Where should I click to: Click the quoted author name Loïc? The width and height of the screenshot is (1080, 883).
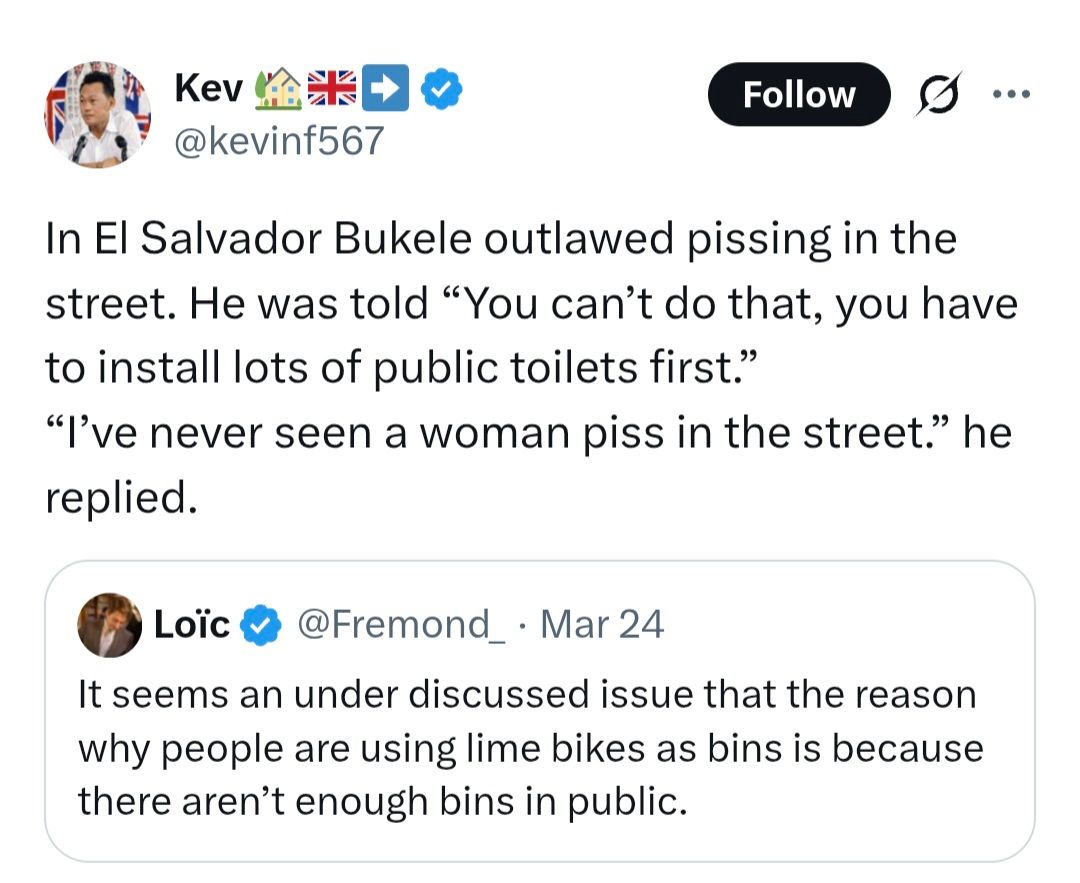(x=192, y=625)
